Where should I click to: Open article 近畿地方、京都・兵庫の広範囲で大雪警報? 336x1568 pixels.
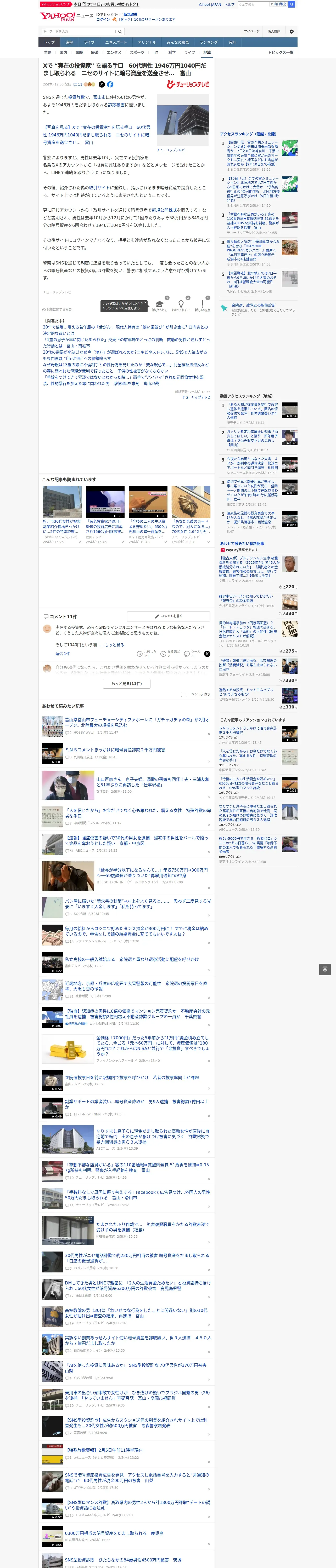[x=137, y=986]
